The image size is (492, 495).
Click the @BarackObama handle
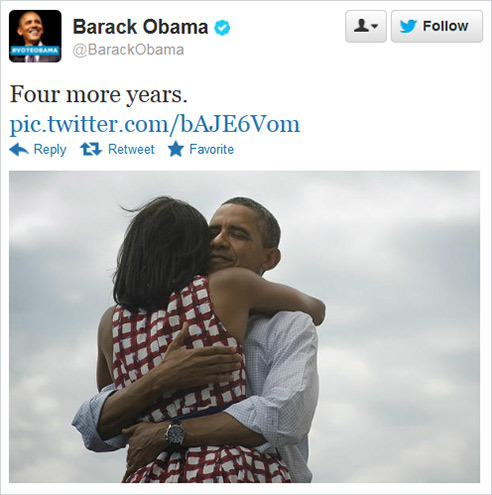(x=128, y=50)
